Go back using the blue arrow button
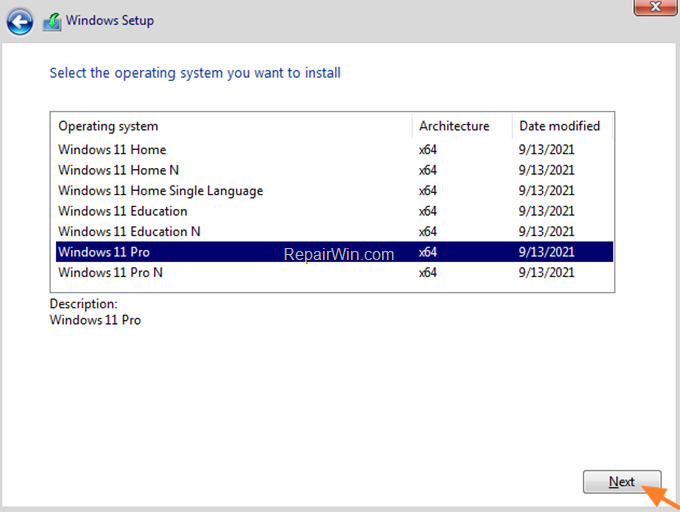This screenshot has height=512, width=680. coord(20,22)
